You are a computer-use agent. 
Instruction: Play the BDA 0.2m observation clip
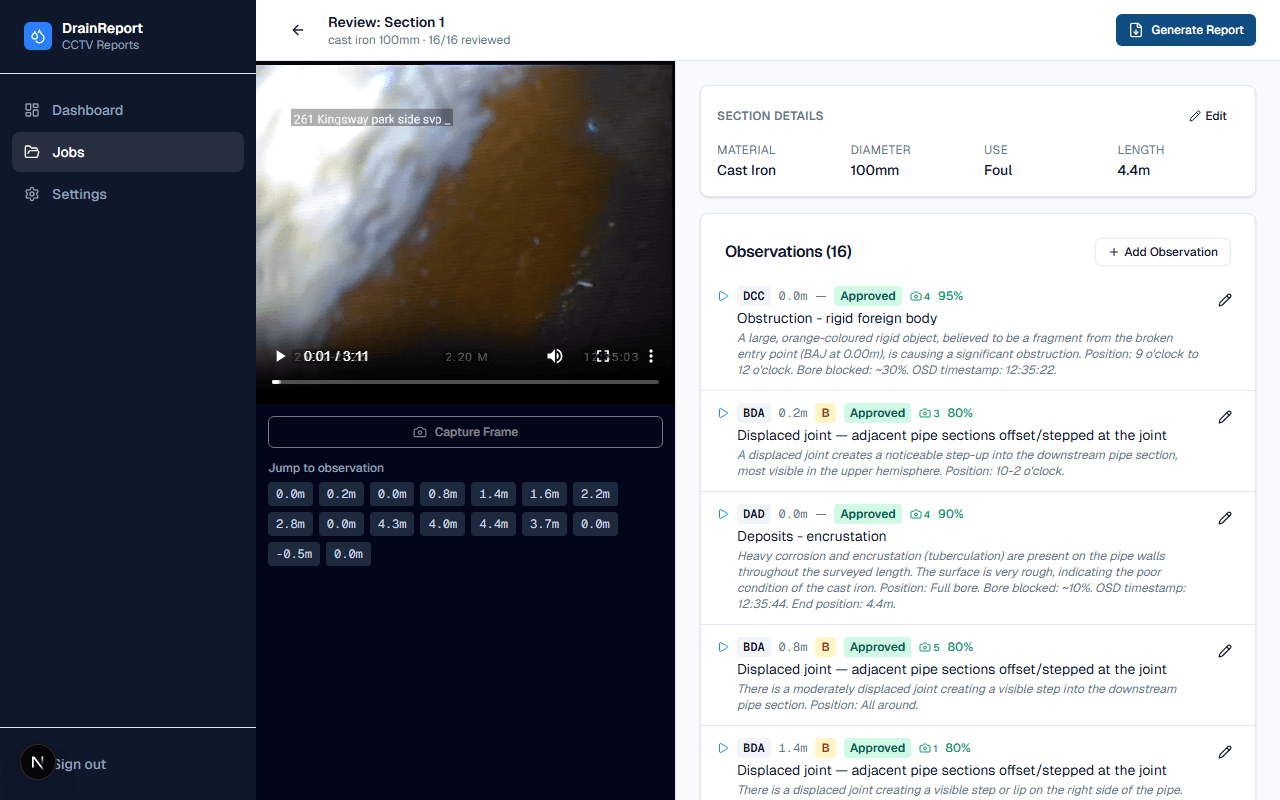(723, 413)
